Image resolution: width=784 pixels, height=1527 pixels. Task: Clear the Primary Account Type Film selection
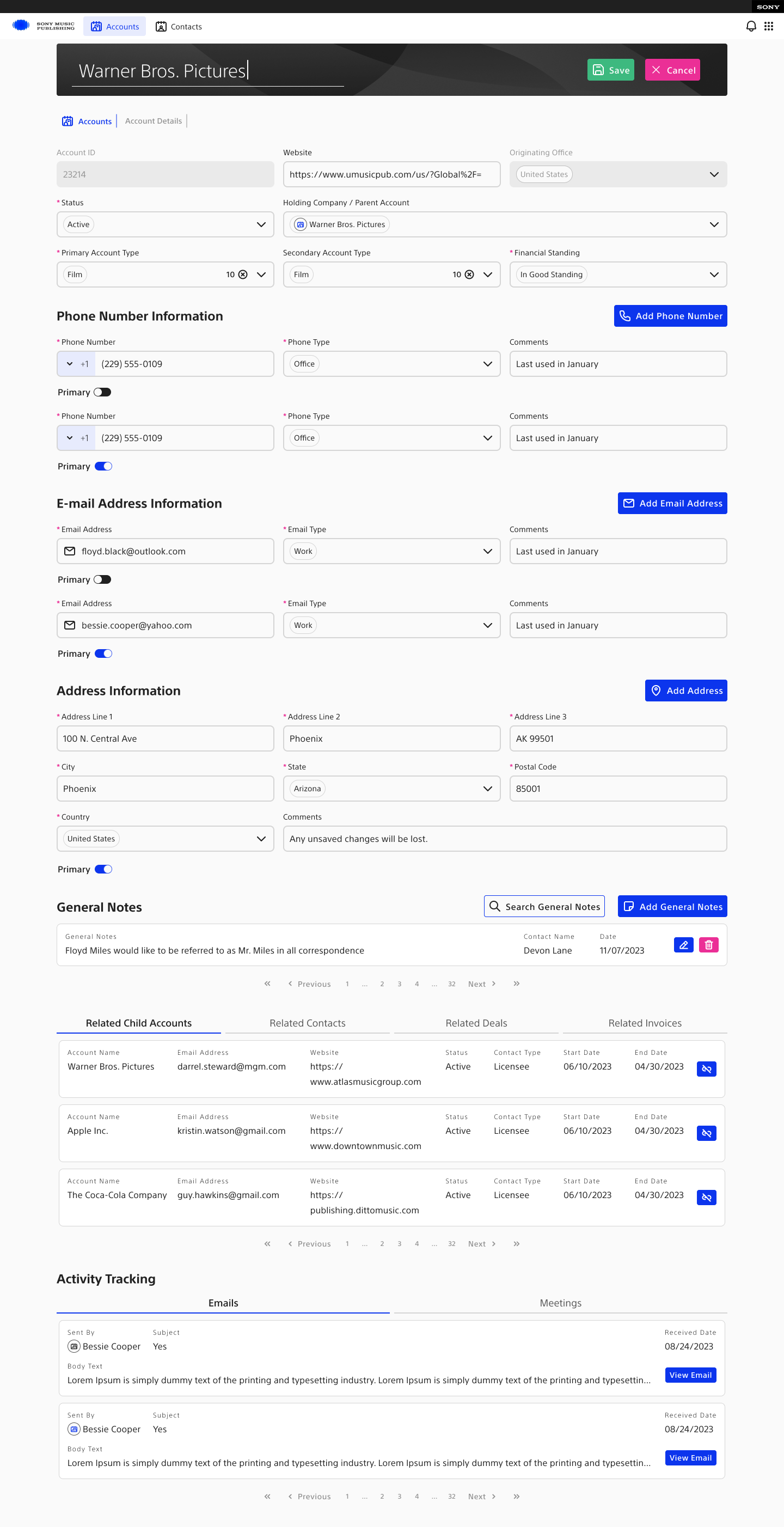pos(243,274)
